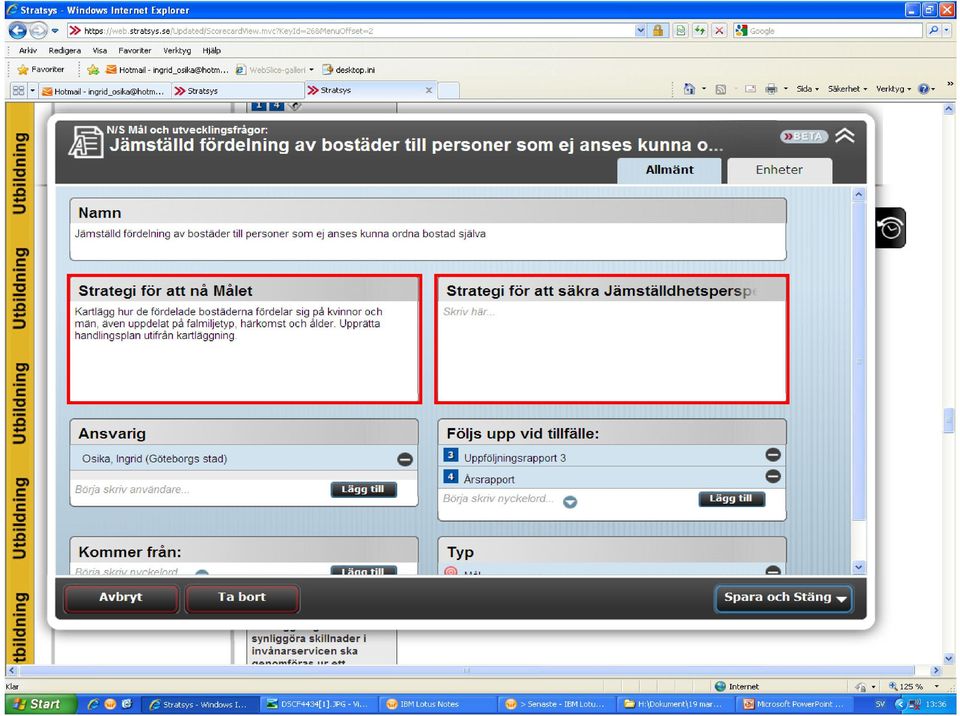Viewport: 960px width, 716px height.
Task: Open the Hjälp menu
Action: point(211,50)
